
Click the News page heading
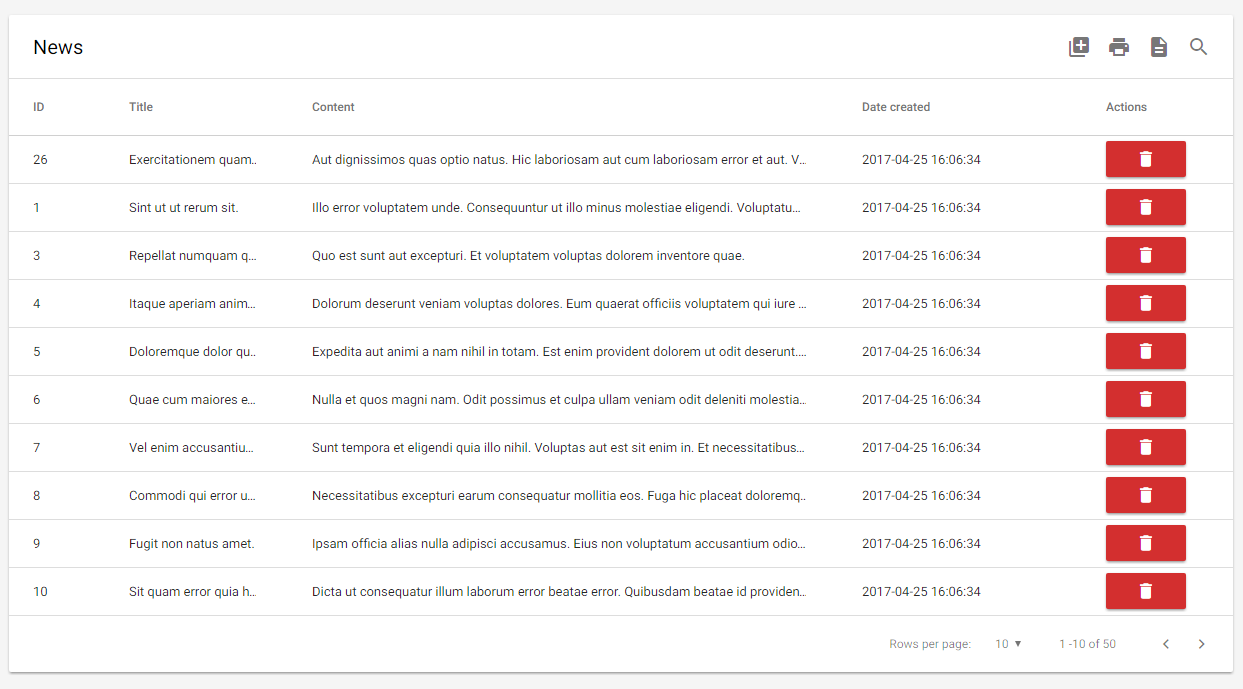tap(58, 47)
